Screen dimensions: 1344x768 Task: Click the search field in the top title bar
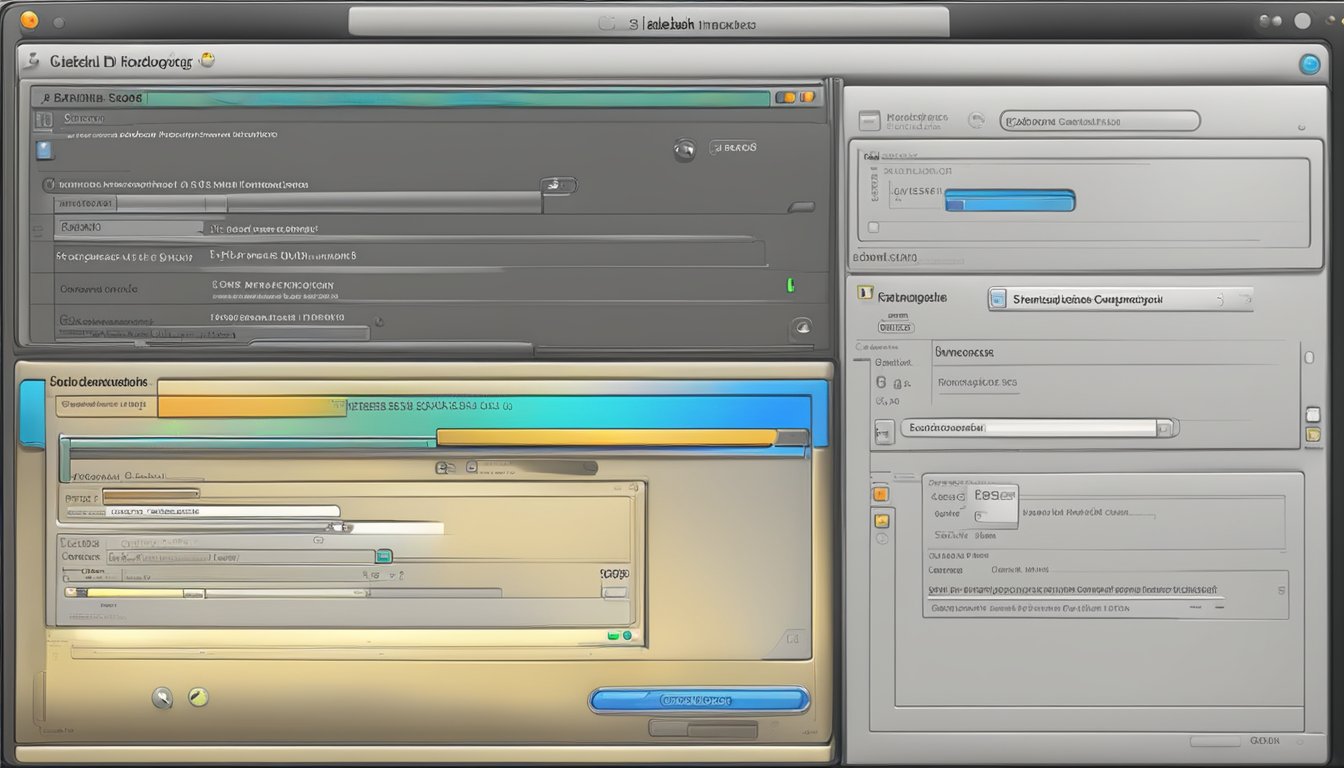pyautogui.click(x=648, y=22)
